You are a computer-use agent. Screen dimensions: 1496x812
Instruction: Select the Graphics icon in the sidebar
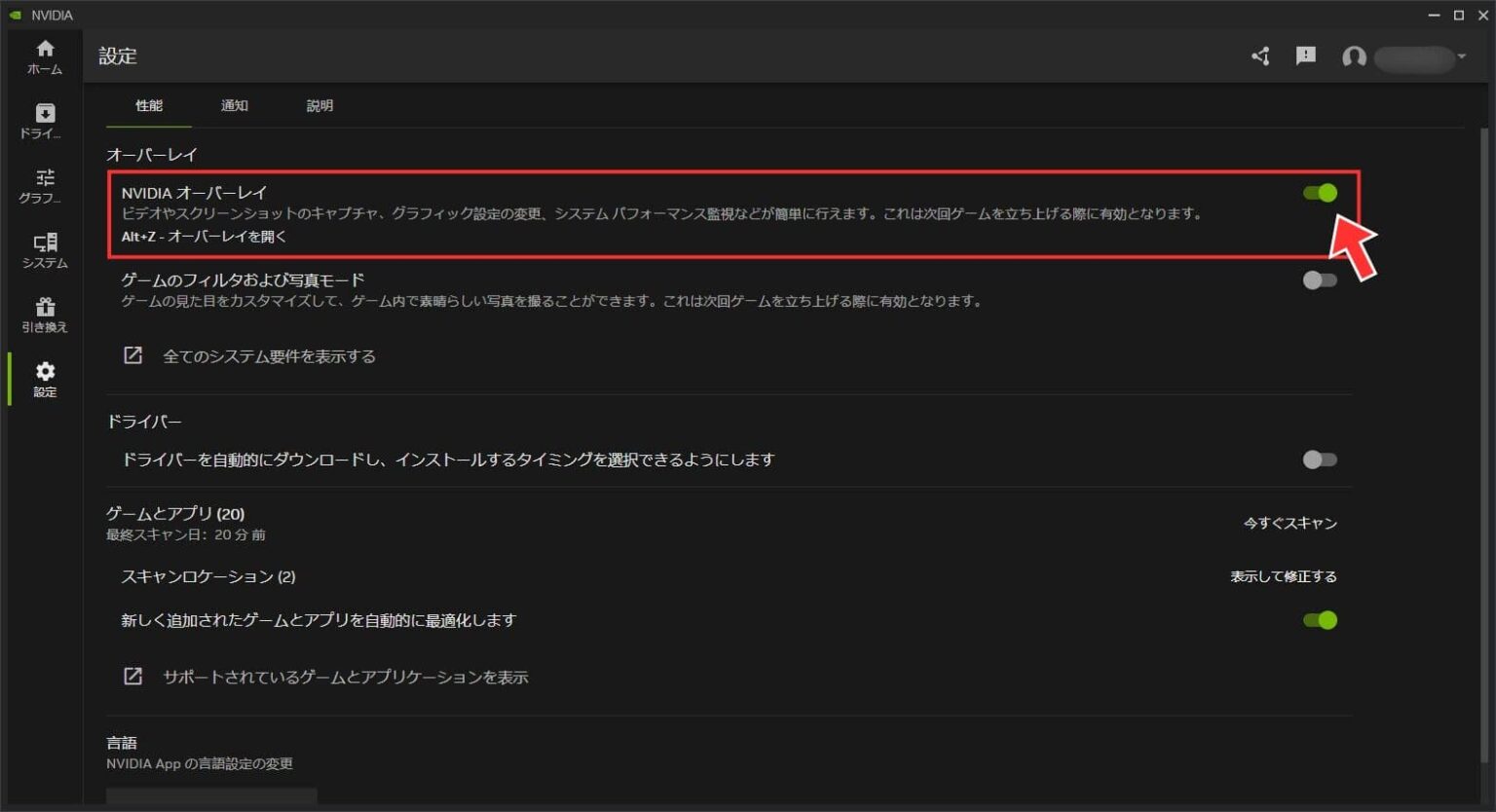pos(44,184)
